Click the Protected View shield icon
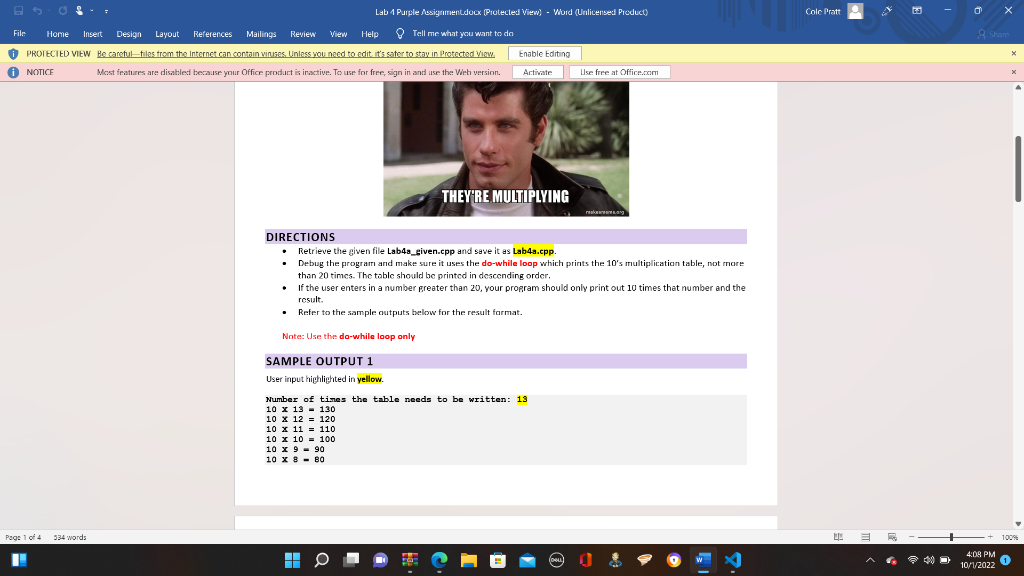The width and height of the screenshot is (1024, 576). [x=13, y=54]
